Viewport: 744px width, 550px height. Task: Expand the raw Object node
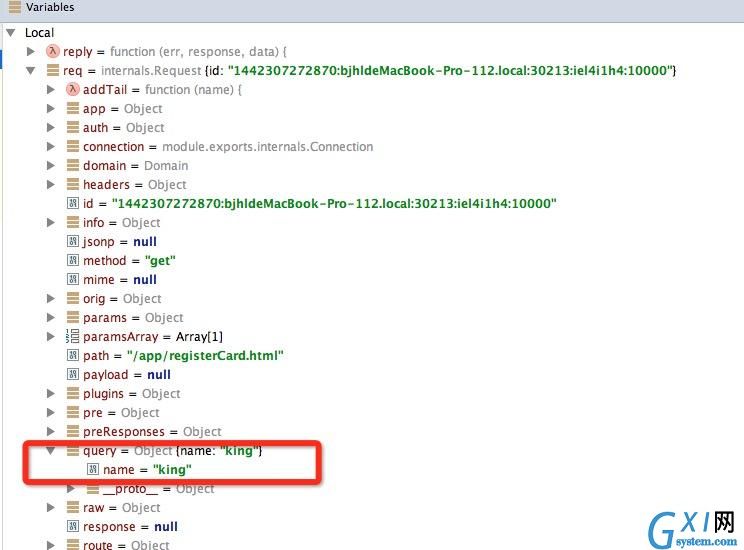50,507
